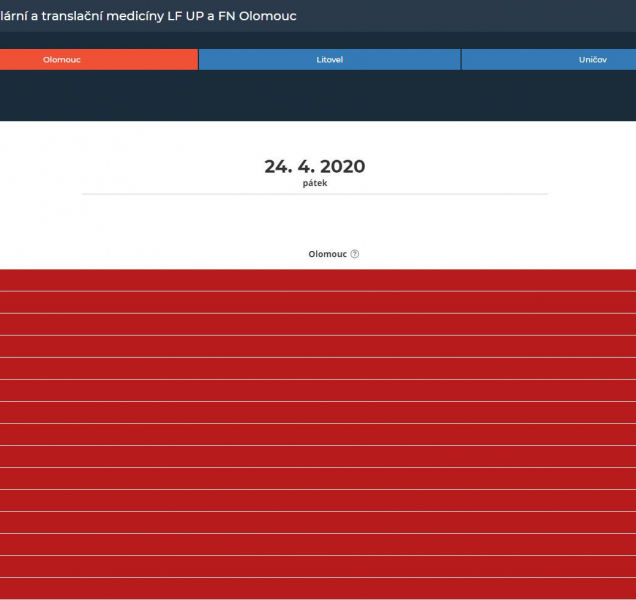This screenshot has height=600, width=636.
Task: Pick the seventh red slot row from top
Action: pos(318,412)
